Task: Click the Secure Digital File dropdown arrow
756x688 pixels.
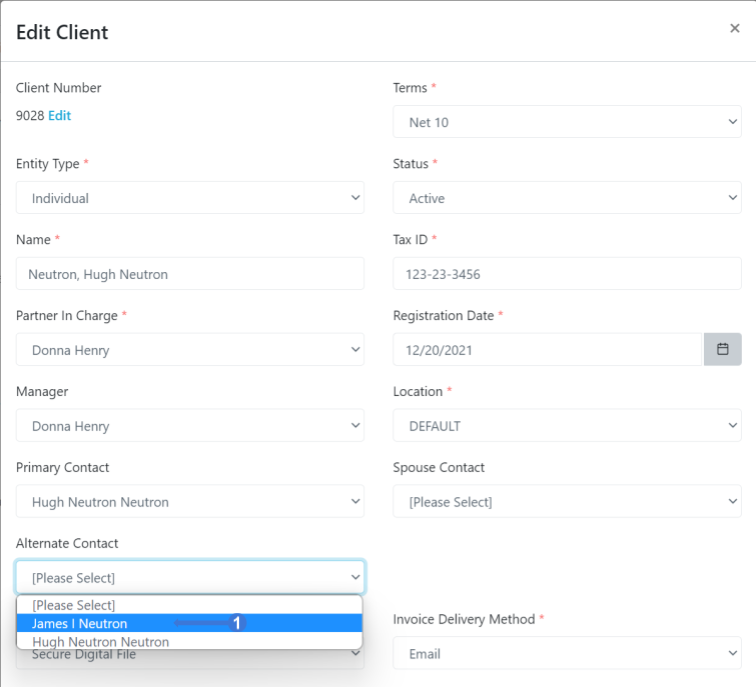Action: [x=355, y=654]
